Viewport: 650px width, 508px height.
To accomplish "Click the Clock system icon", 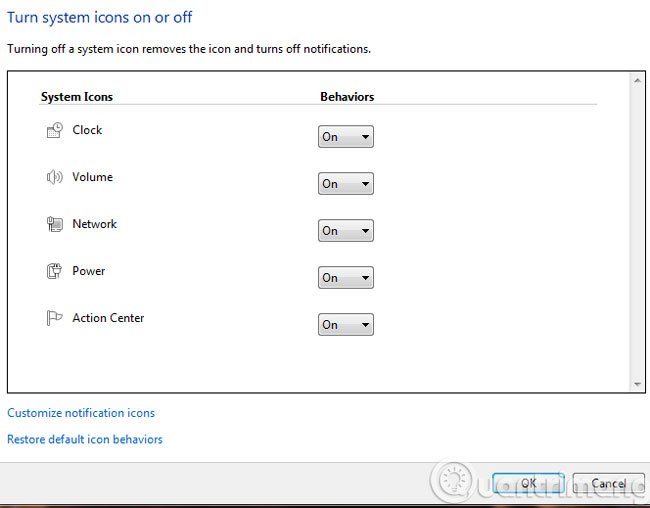I will pos(54,130).
